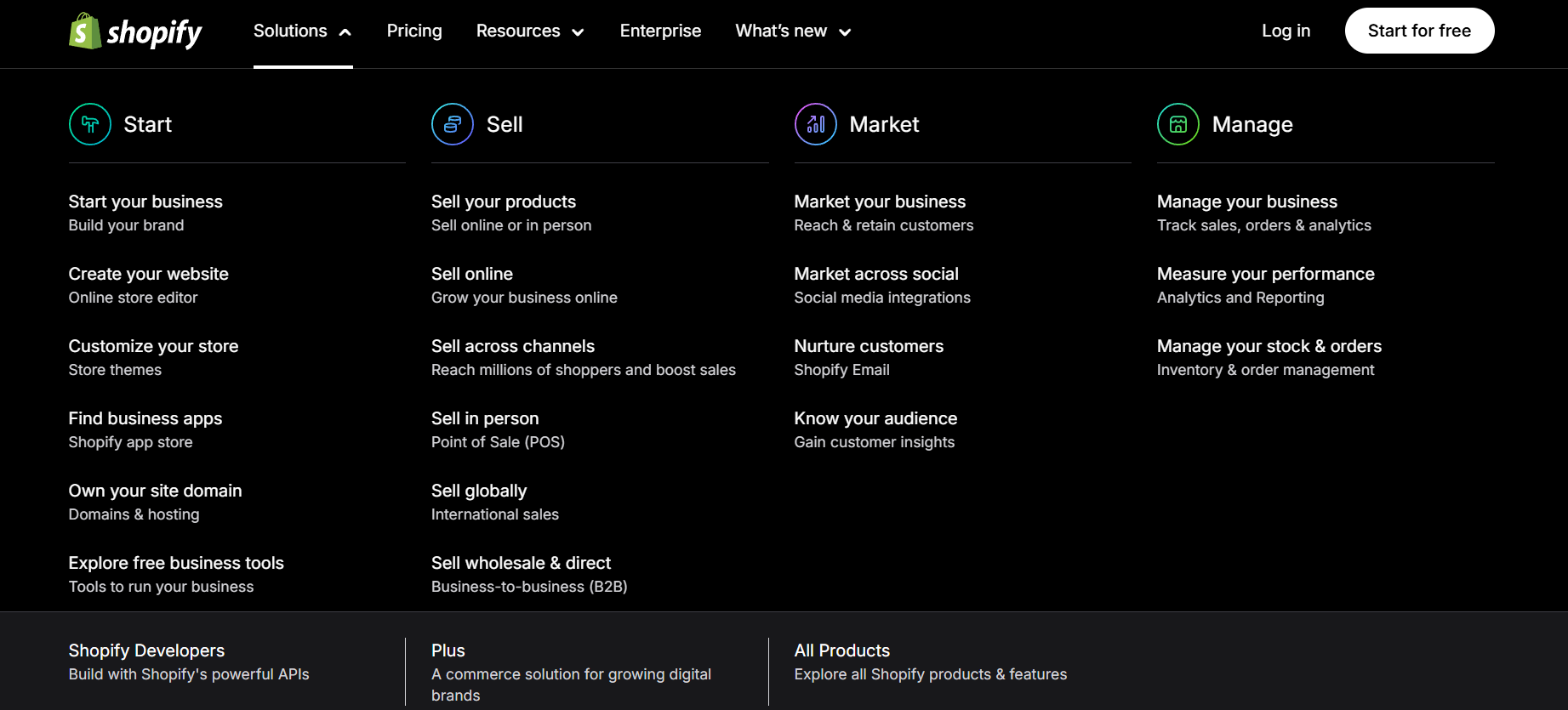The width and height of the screenshot is (1568, 710).
Task: Click the Sell section coins icon
Action: tap(453, 124)
